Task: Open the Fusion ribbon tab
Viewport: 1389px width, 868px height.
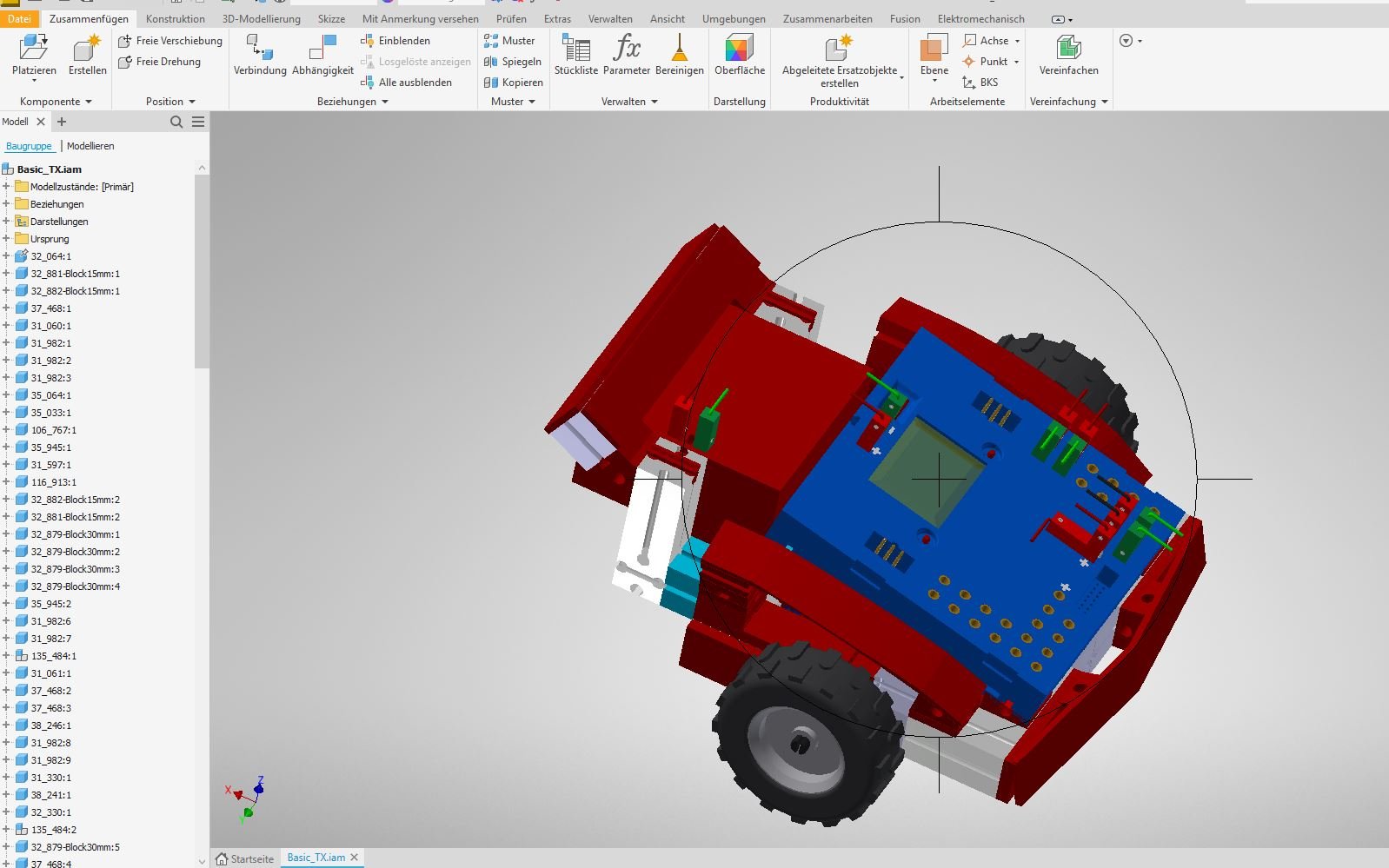Action: tap(905, 18)
